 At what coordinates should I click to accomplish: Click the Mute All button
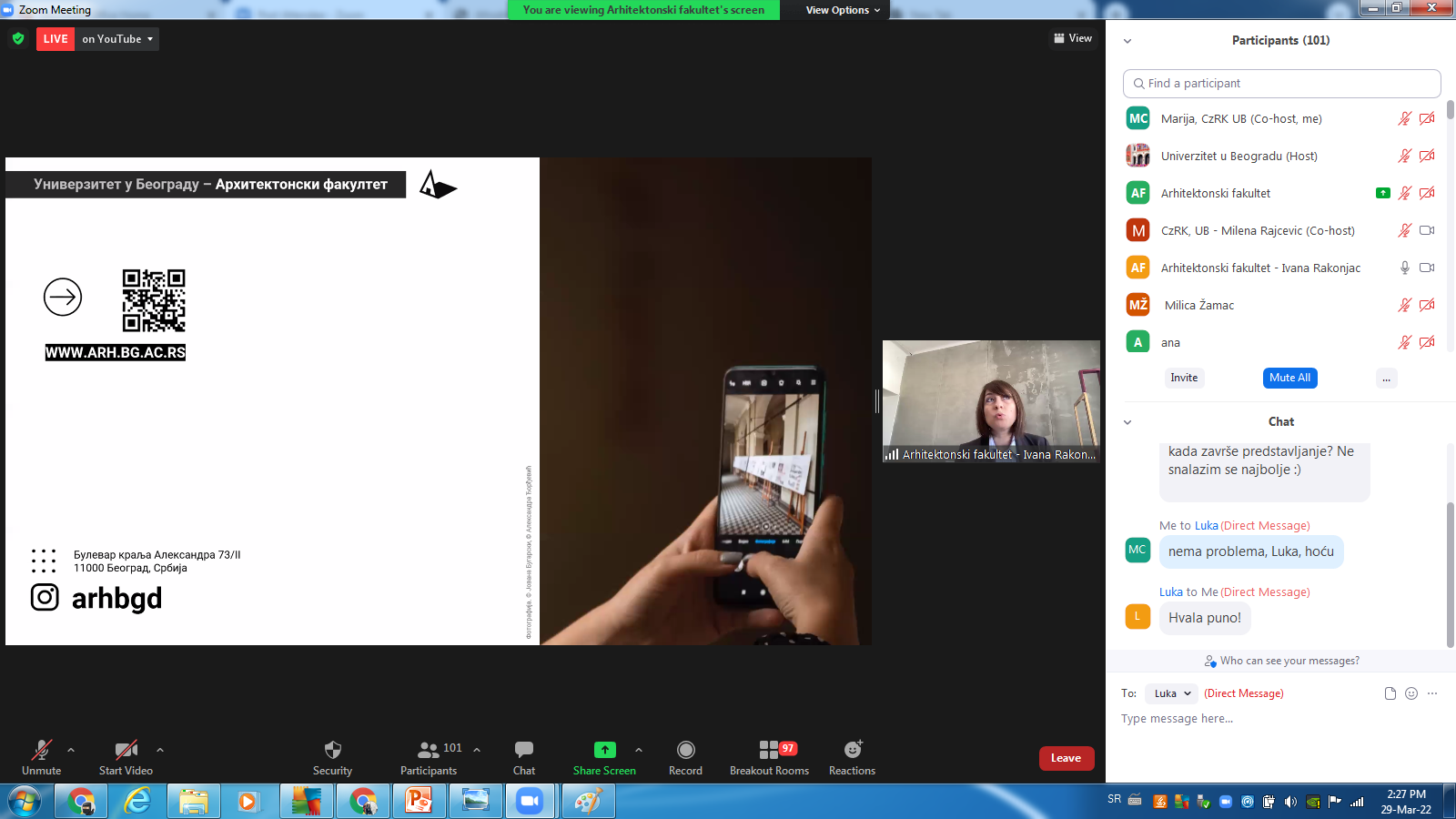tap(1289, 378)
